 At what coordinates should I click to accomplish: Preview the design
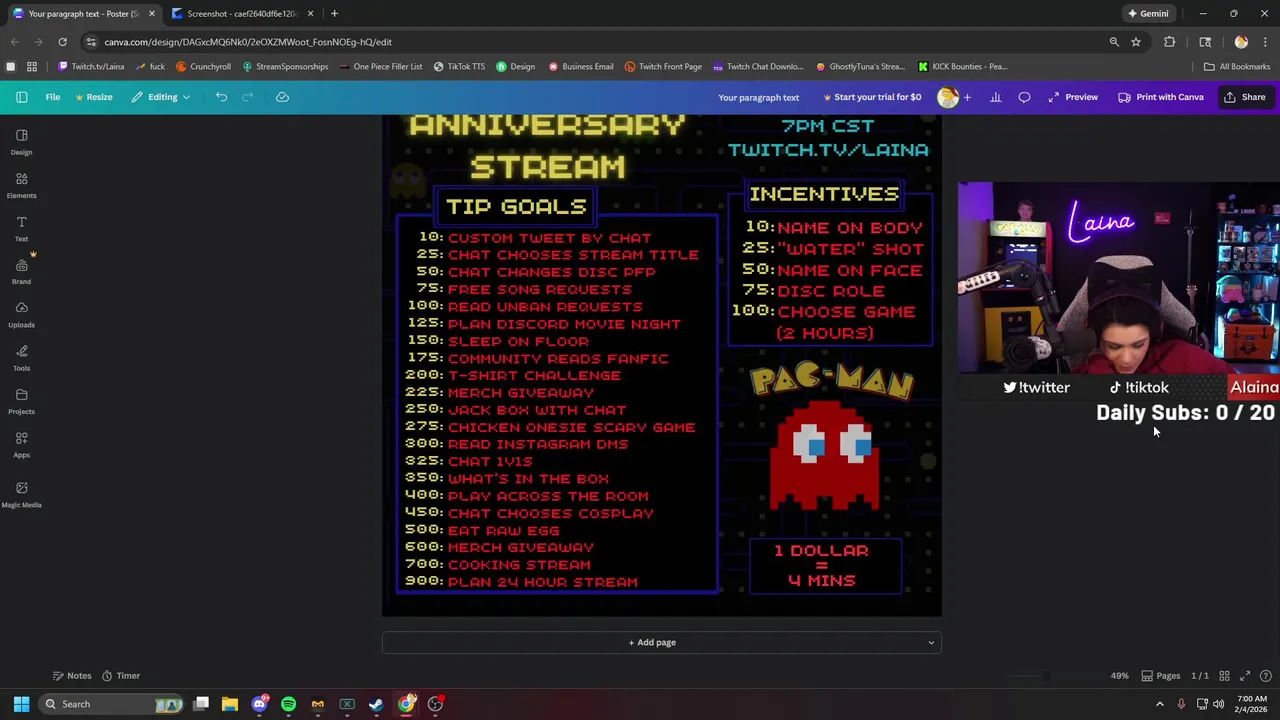1073,97
